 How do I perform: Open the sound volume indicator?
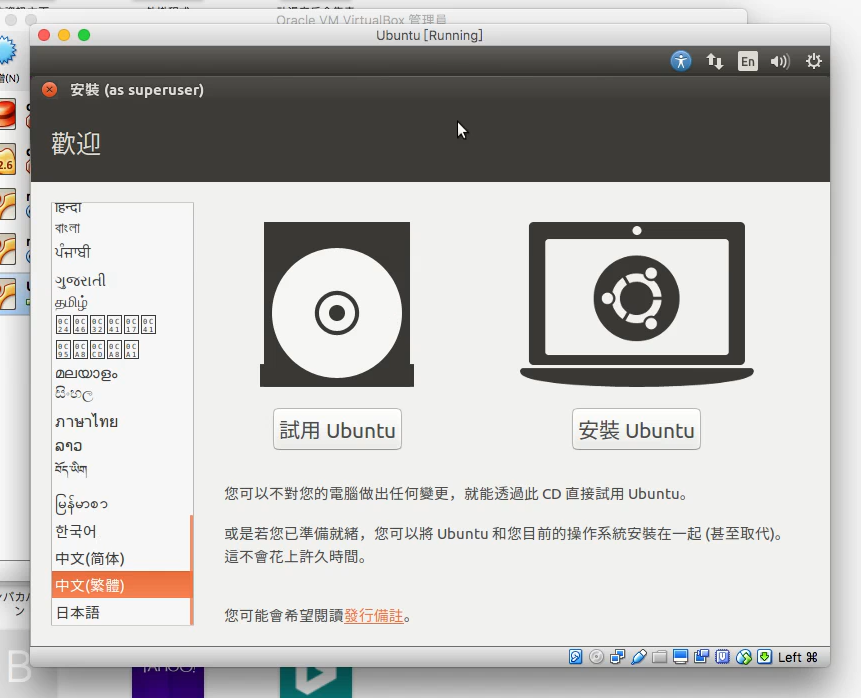pyautogui.click(x=780, y=61)
